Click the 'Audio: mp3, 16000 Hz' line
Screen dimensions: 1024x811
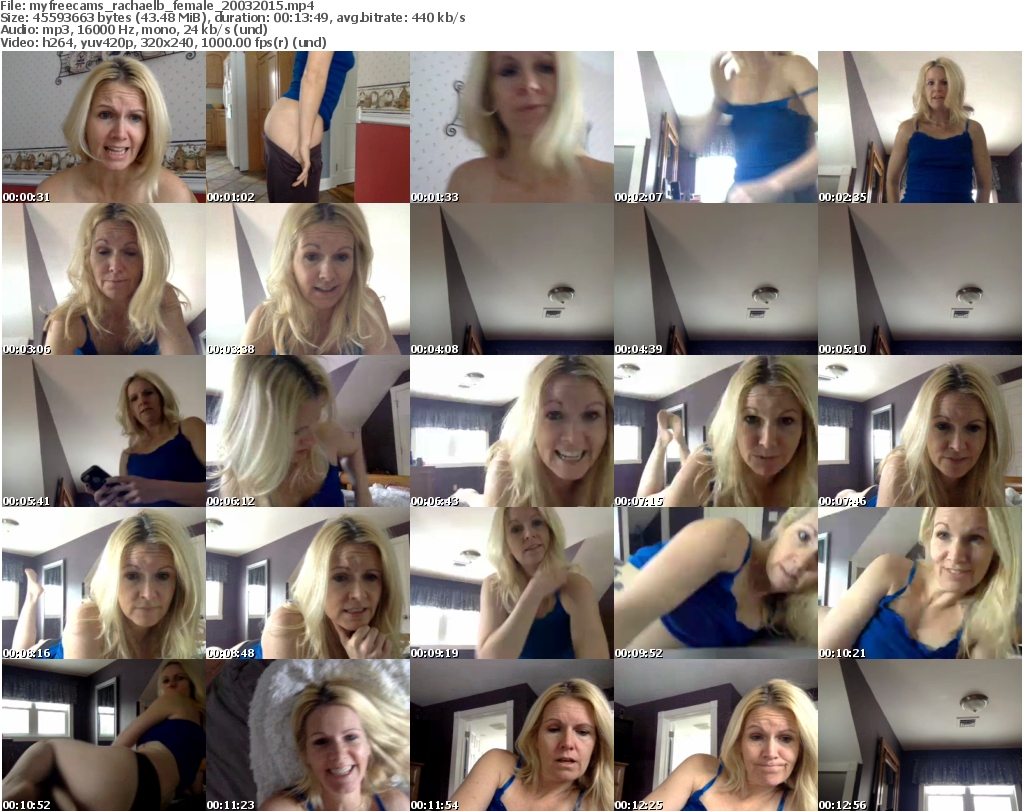click(x=134, y=30)
